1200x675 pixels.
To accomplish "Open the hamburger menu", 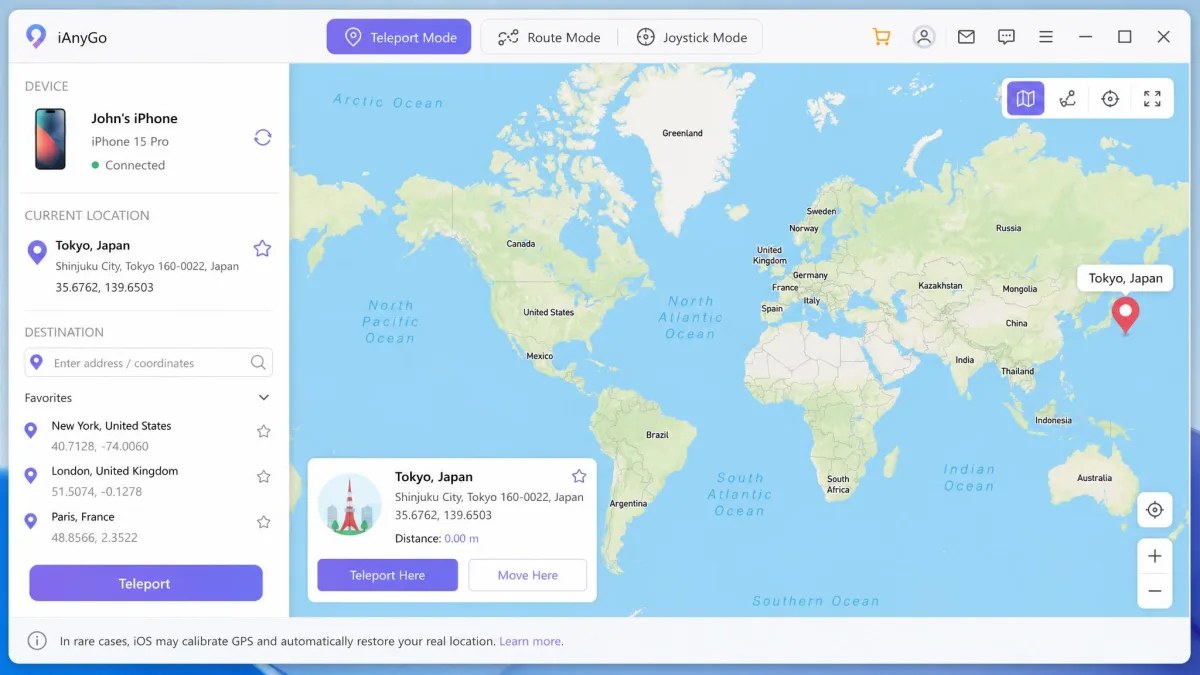I will pos(1046,37).
